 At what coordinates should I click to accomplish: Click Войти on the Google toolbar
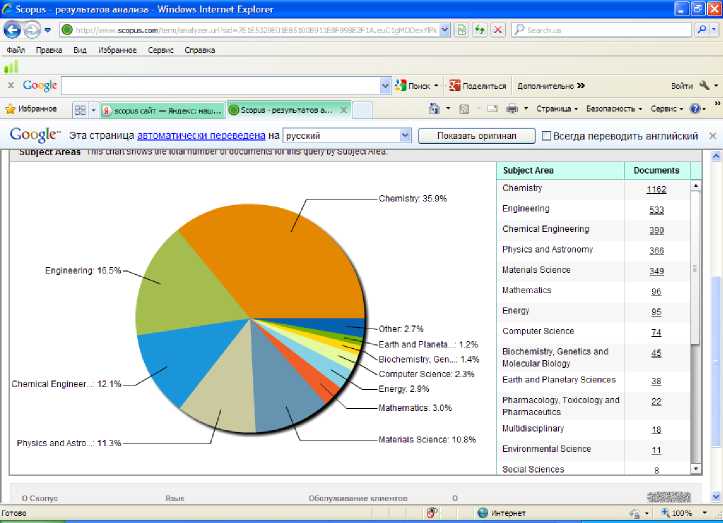pyautogui.click(x=682, y=86)
